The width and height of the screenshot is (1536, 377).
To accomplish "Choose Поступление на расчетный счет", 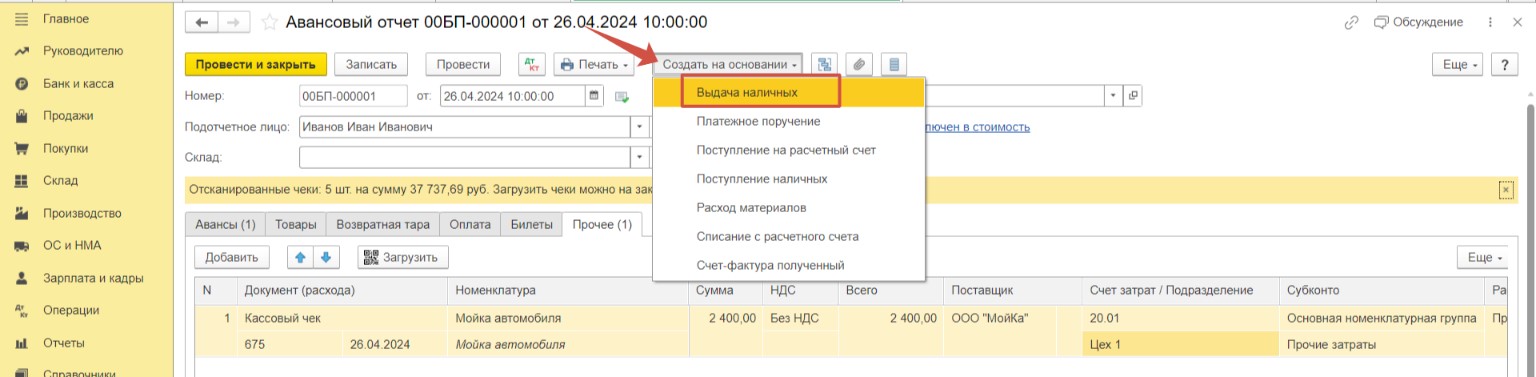I will point(790,150).
